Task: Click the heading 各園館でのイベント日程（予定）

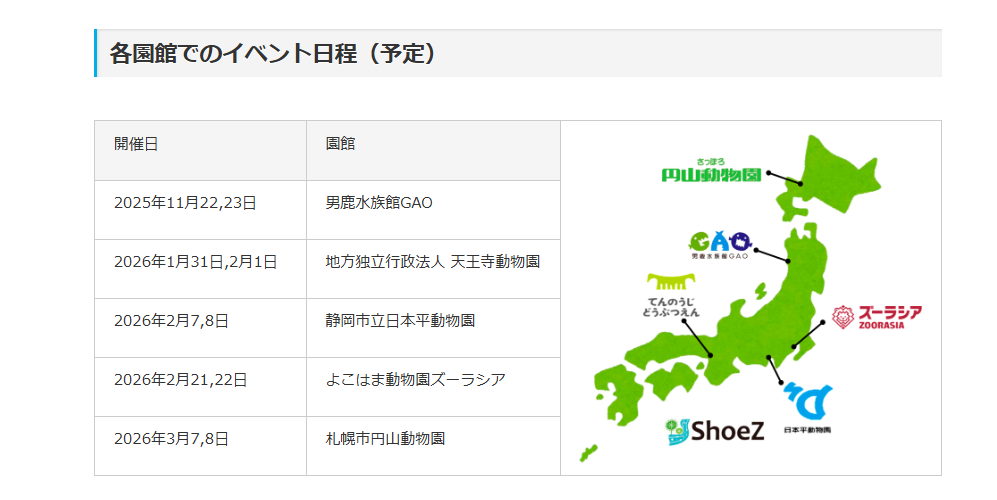Action: (x=273, y=53)
